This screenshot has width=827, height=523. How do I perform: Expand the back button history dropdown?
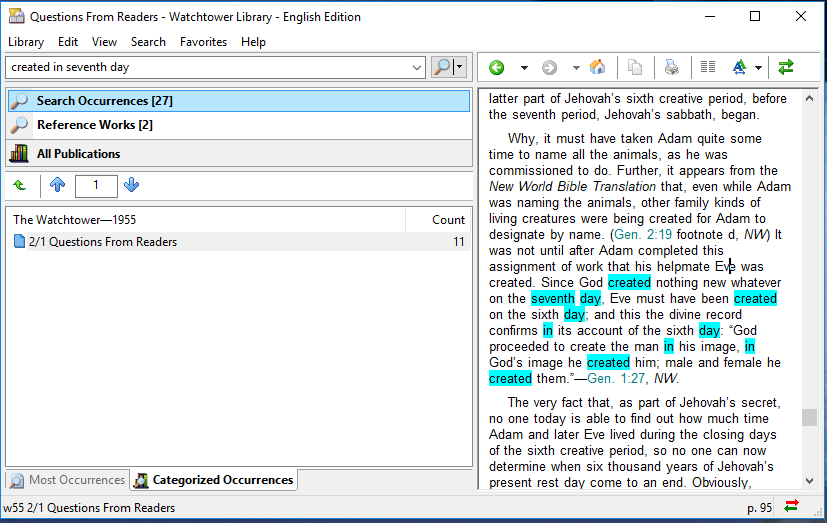[x=523, y=68]
